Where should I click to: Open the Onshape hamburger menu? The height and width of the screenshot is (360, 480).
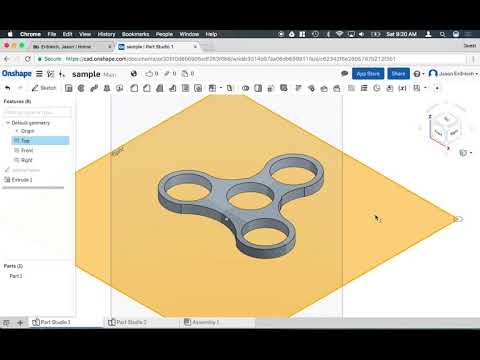click(x=39, y=74)
